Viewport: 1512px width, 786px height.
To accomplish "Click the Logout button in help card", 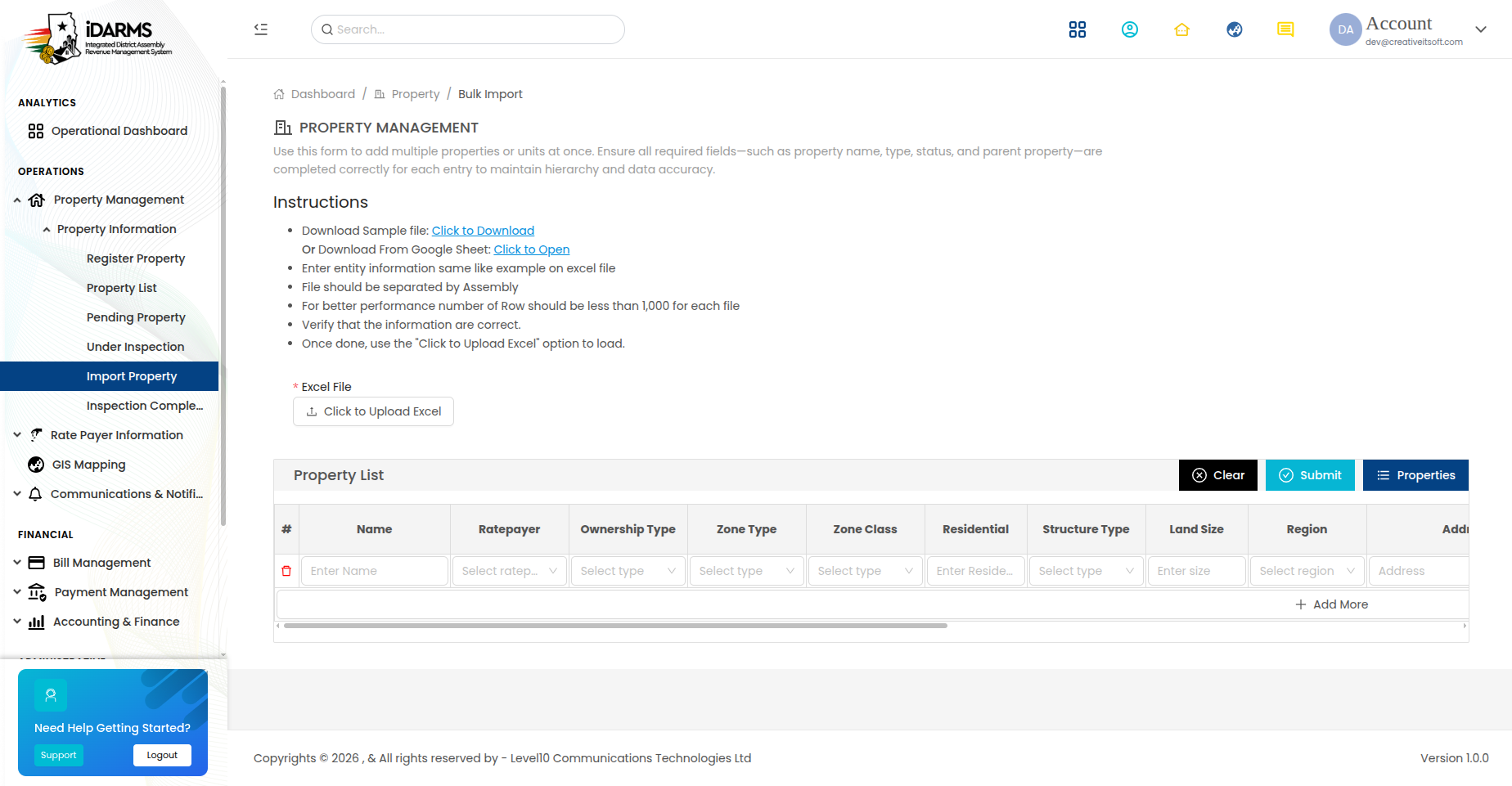I will pos(162,755).
